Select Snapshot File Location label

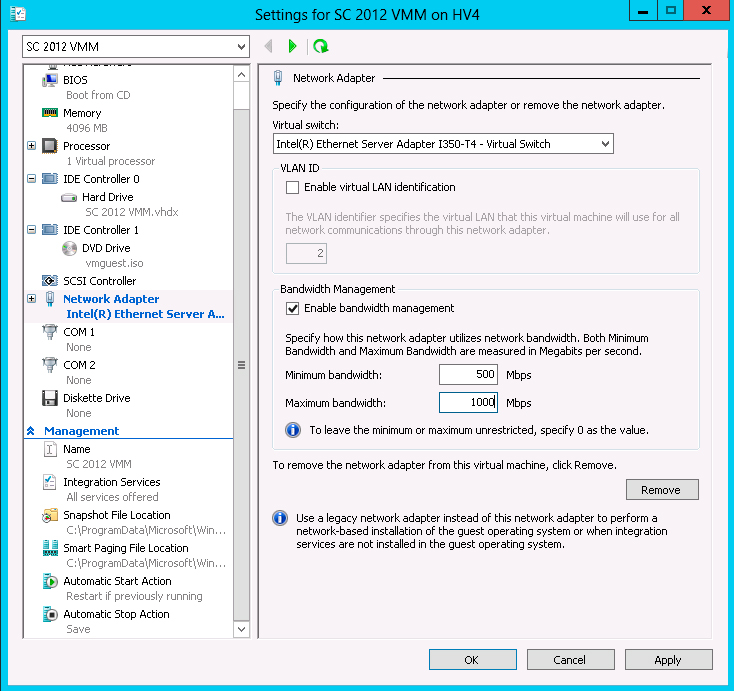pos(117,515)
